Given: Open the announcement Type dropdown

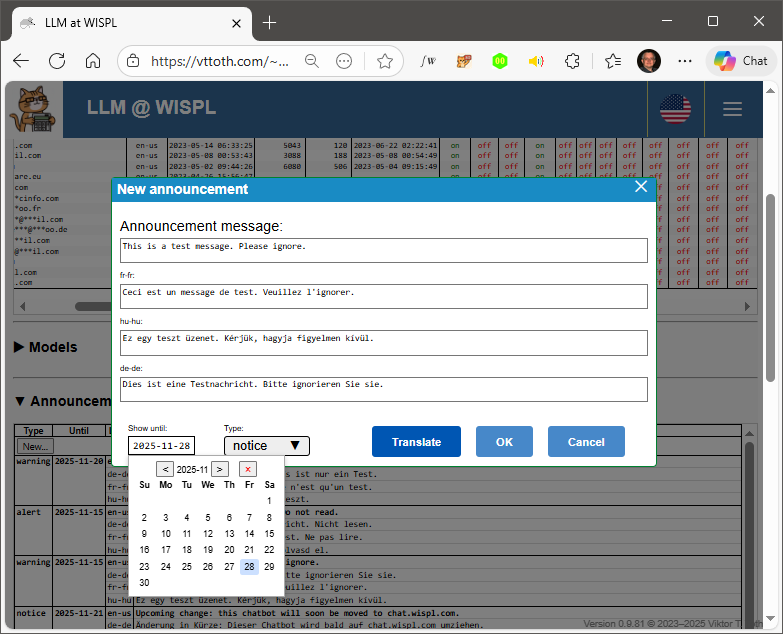Looking at the screenshot, I should click(266, 446).
